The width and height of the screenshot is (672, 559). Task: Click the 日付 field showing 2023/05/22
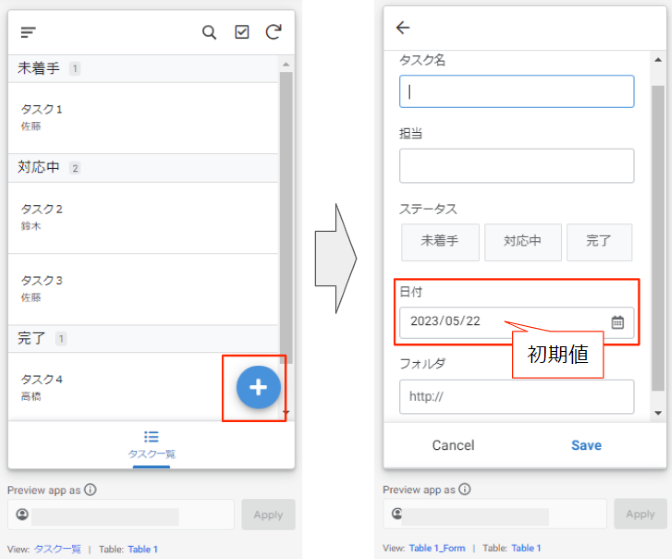coord(516,322)
